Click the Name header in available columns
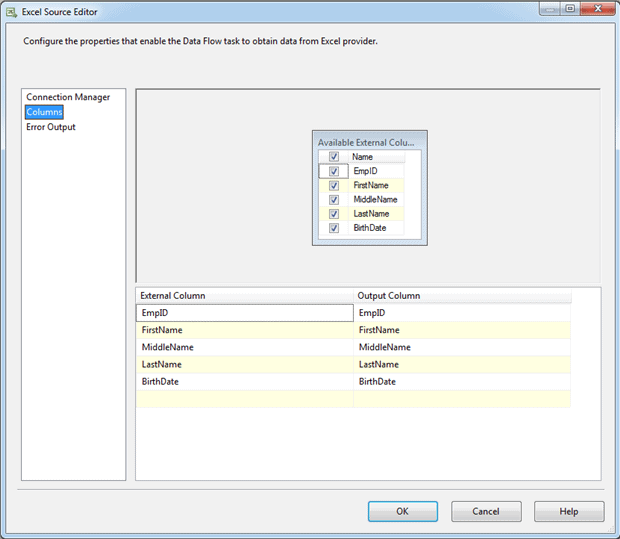The width and height of the screenshot is (620, 539). [x=376, y=157]
